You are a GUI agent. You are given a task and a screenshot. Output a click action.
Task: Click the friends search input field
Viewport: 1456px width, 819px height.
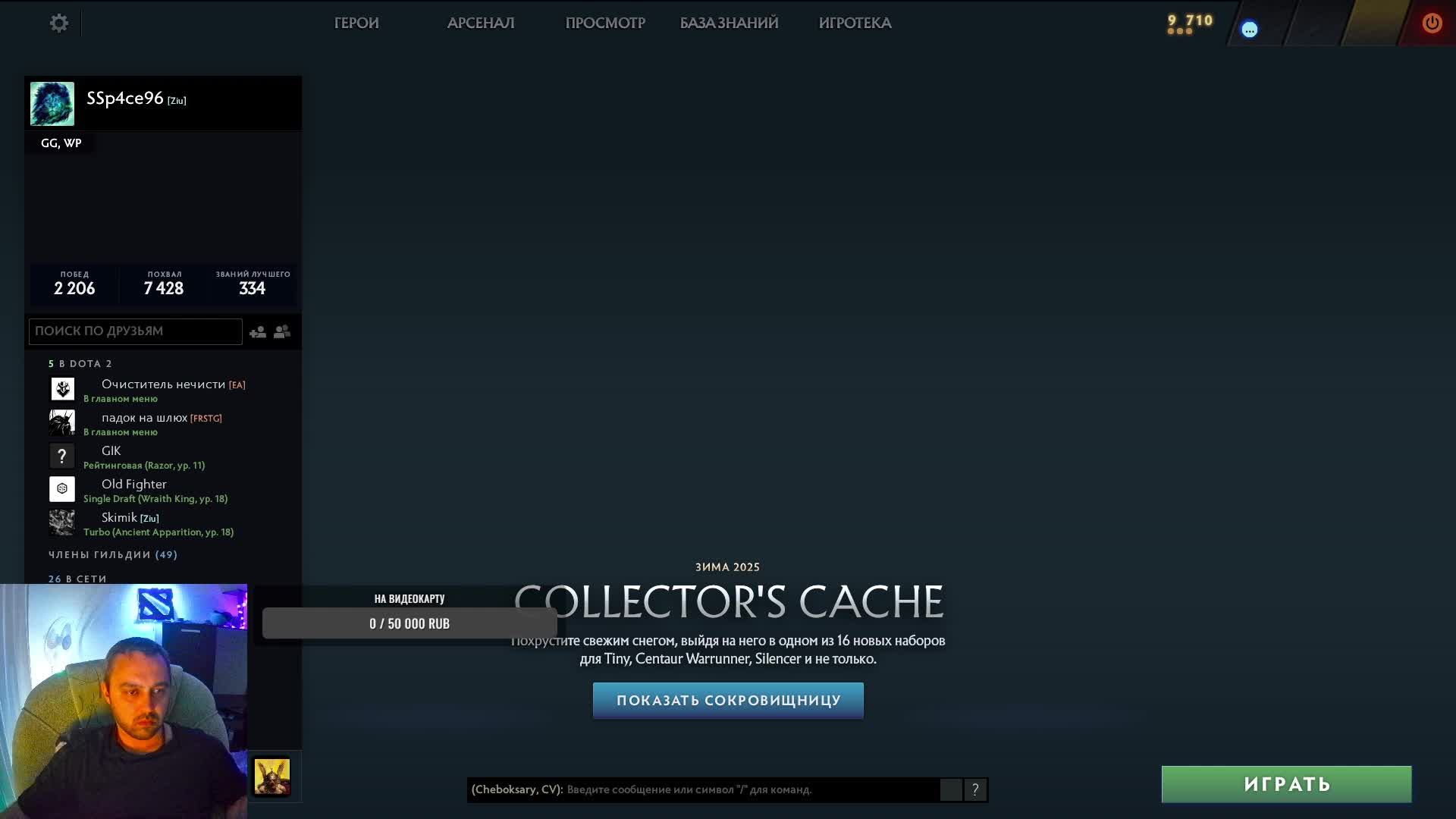135,331
